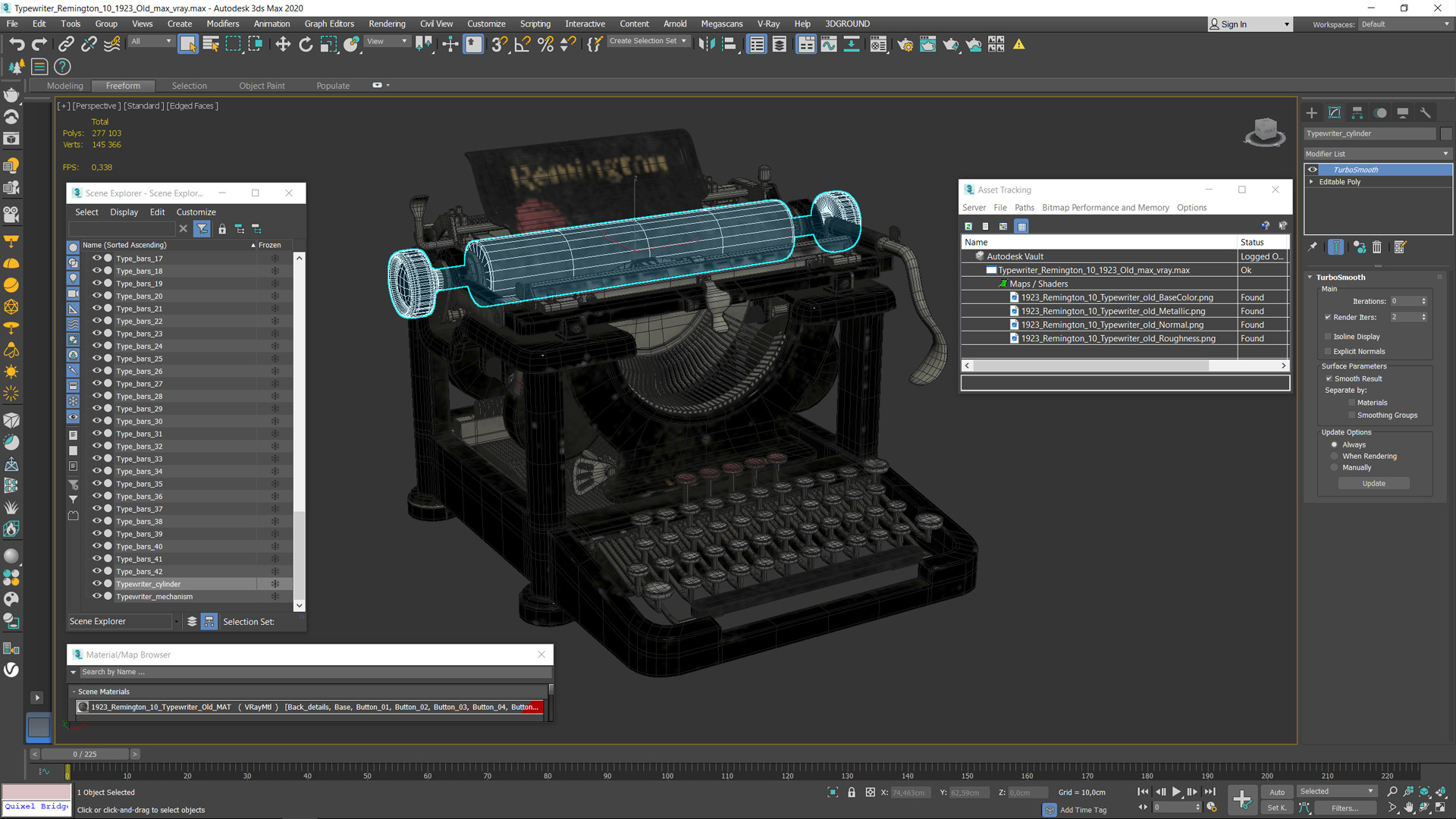Open the Scene Explorer name dropdown
1456x819 pixels.
124,621
